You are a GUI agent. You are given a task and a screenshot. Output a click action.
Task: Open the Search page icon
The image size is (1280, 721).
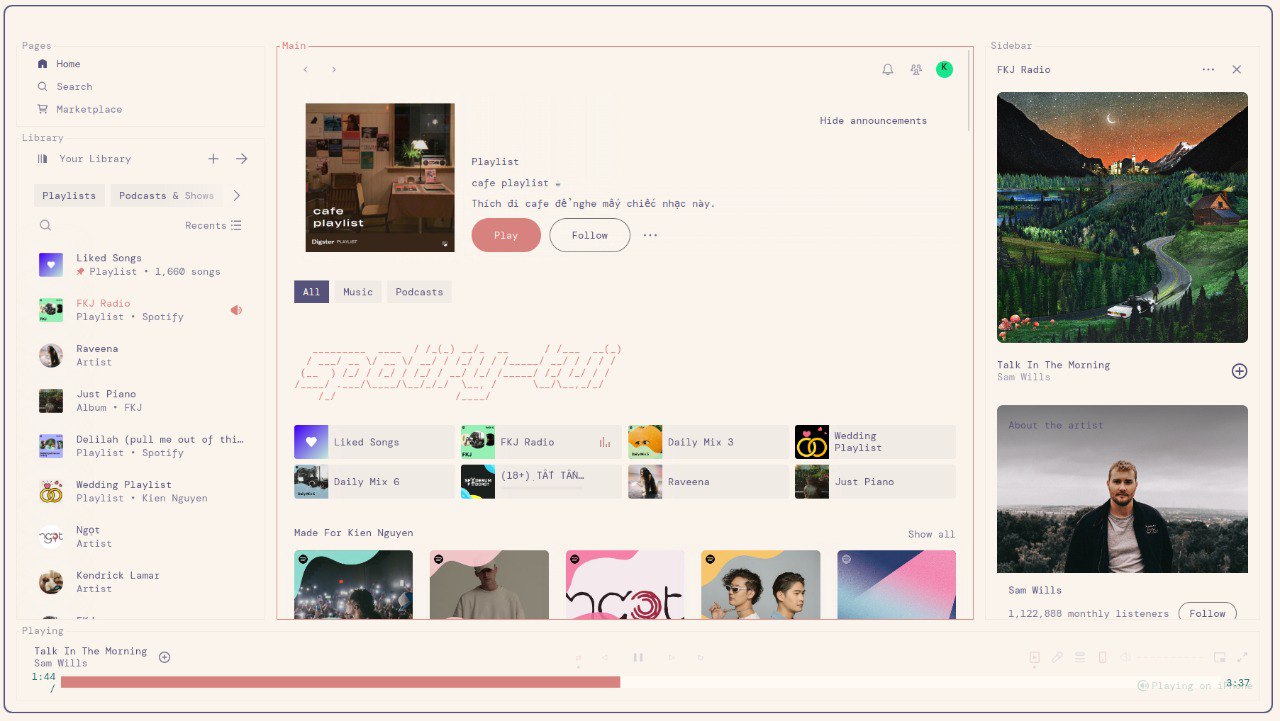[42, 87]
